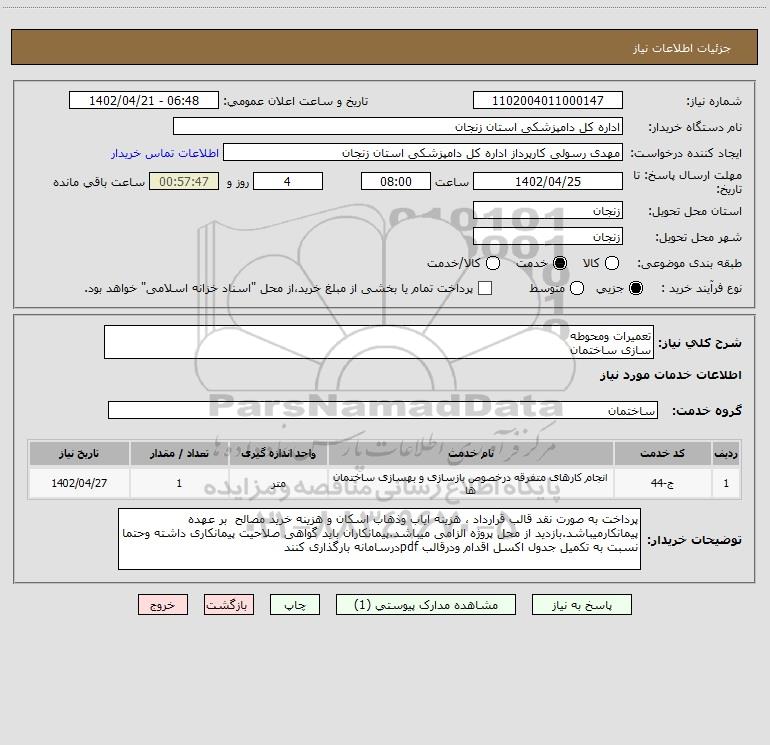
Task: Click the بازگشت back button
Action: (x=229, y=605)
